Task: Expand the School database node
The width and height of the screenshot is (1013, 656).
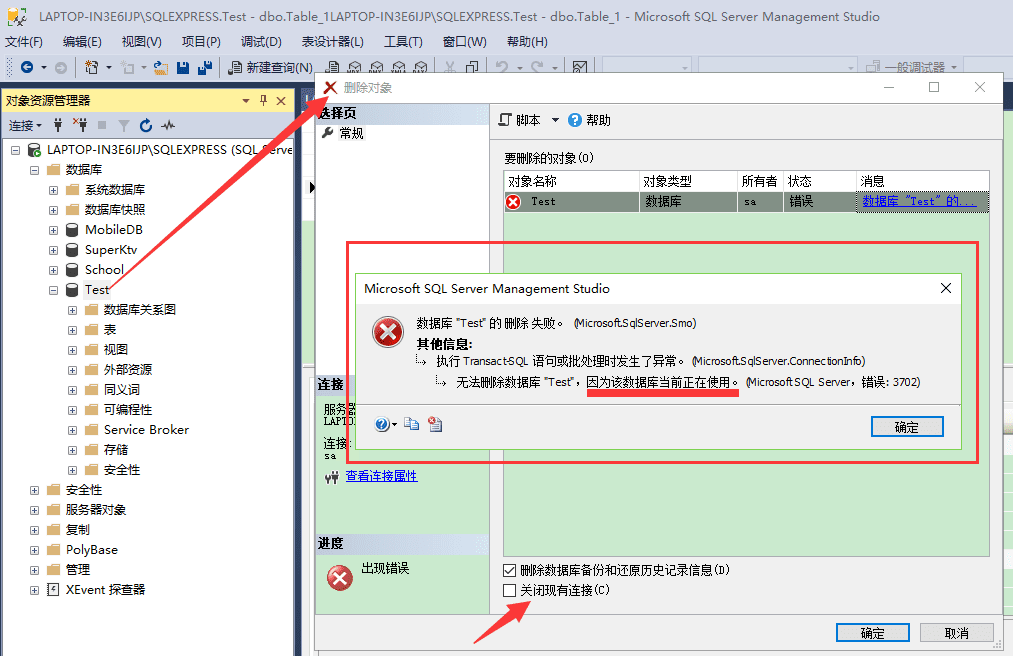Action: (54, 270)
